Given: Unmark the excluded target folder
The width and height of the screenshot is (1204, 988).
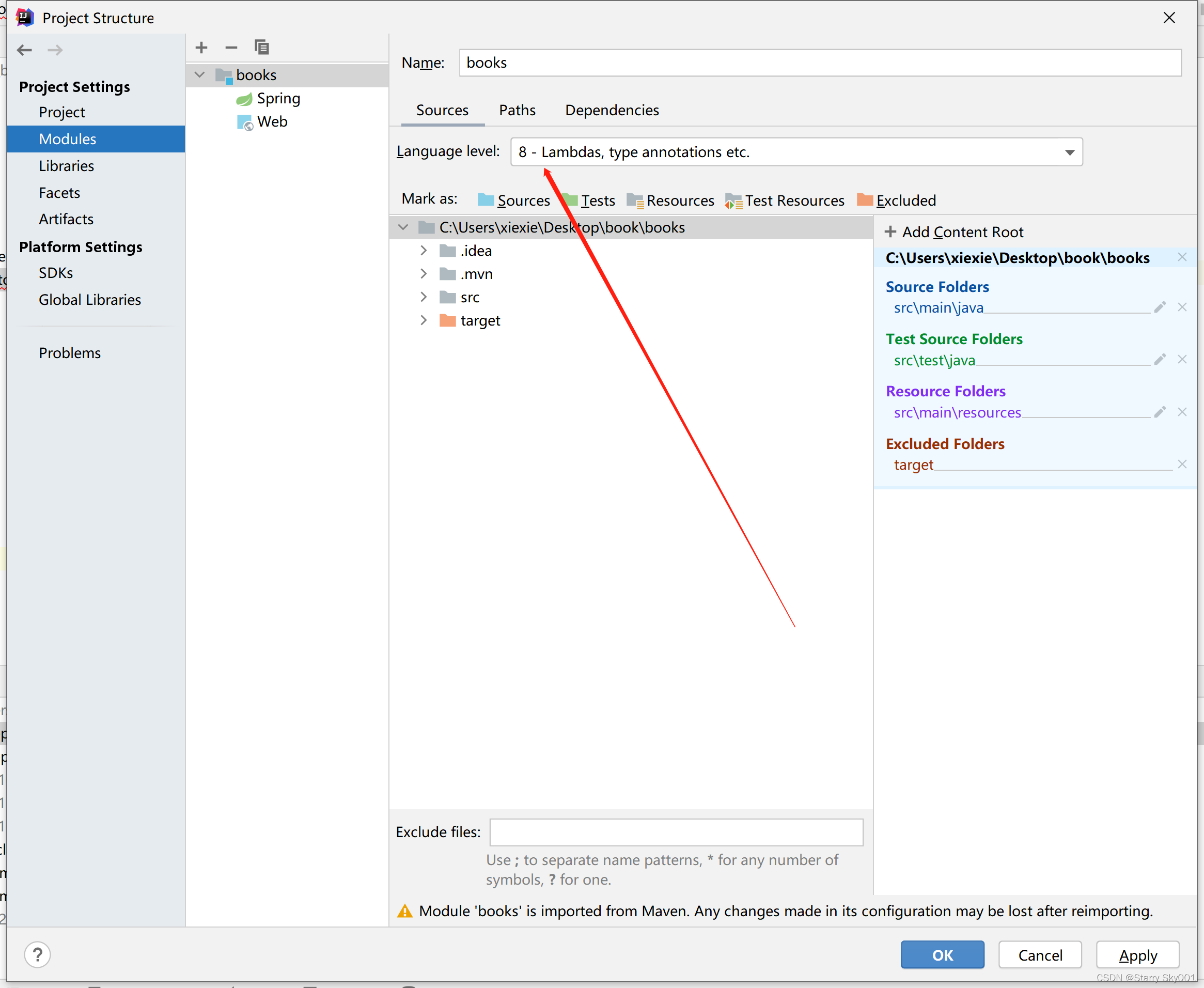Looking at the screenshot, I should point(1182,465).
